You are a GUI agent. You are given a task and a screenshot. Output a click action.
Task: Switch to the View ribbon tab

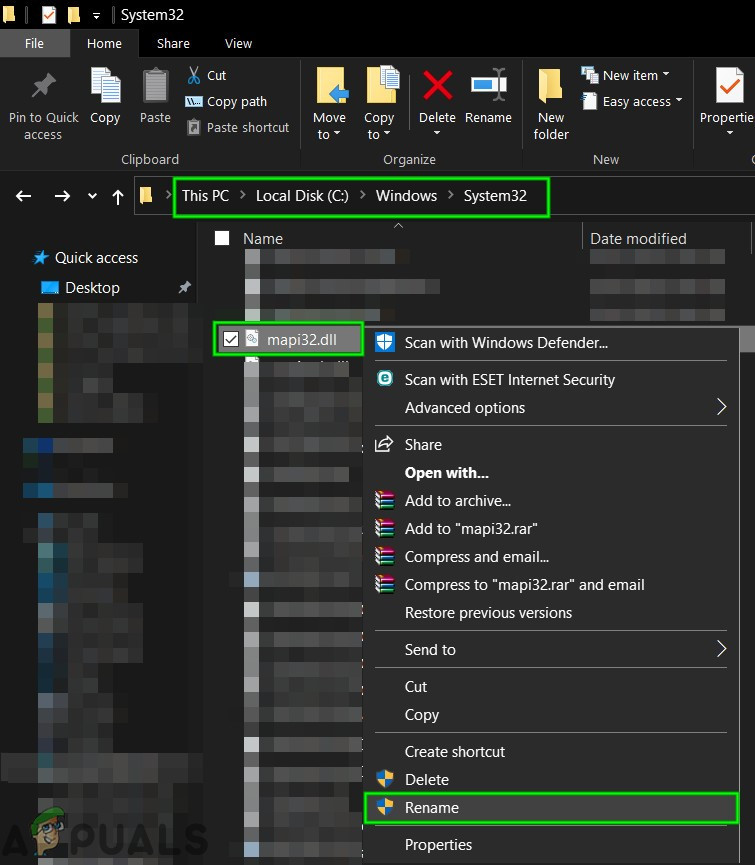coord(238,44)
